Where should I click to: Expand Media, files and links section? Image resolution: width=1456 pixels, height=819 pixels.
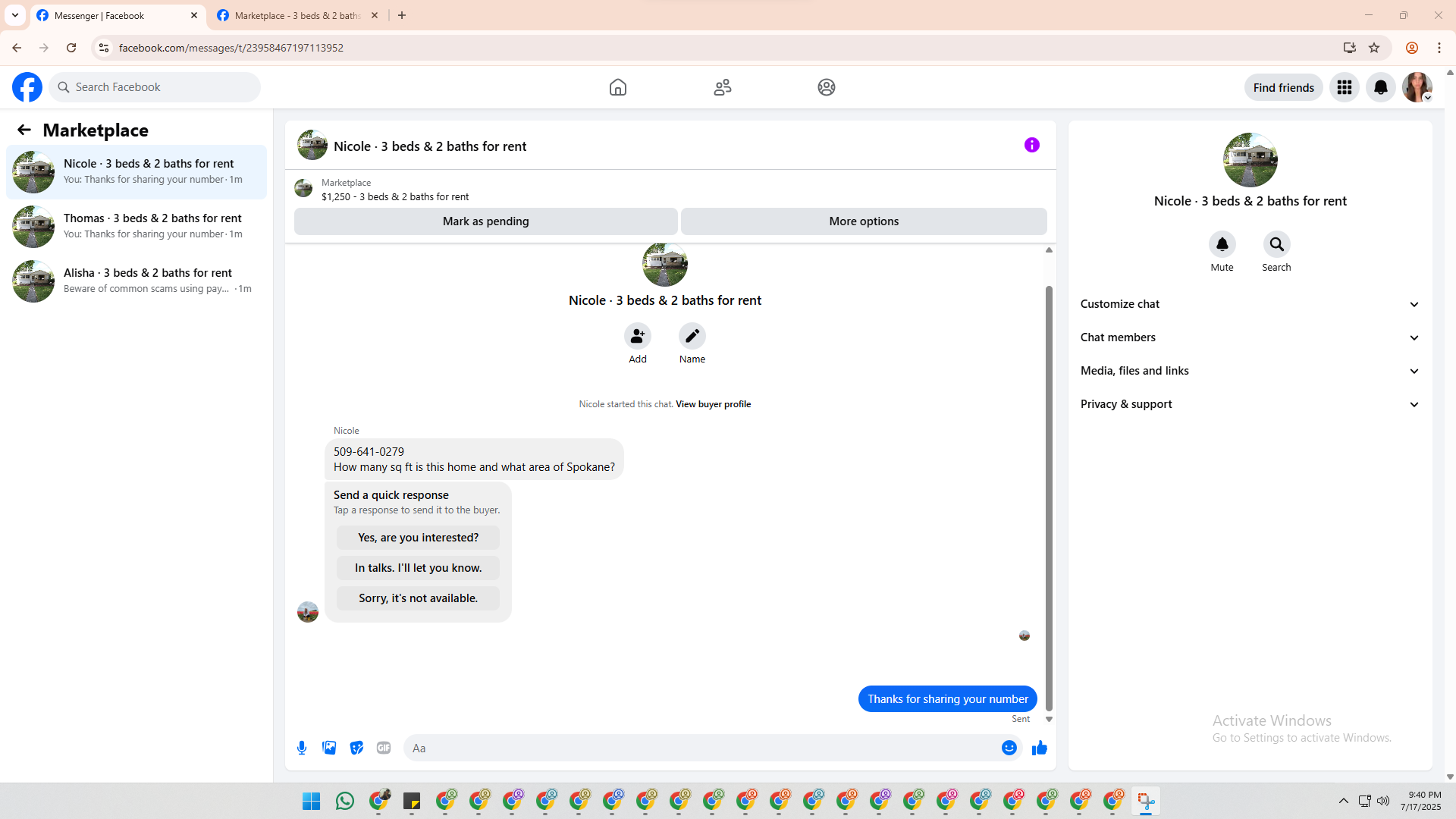pos(1250,371)
